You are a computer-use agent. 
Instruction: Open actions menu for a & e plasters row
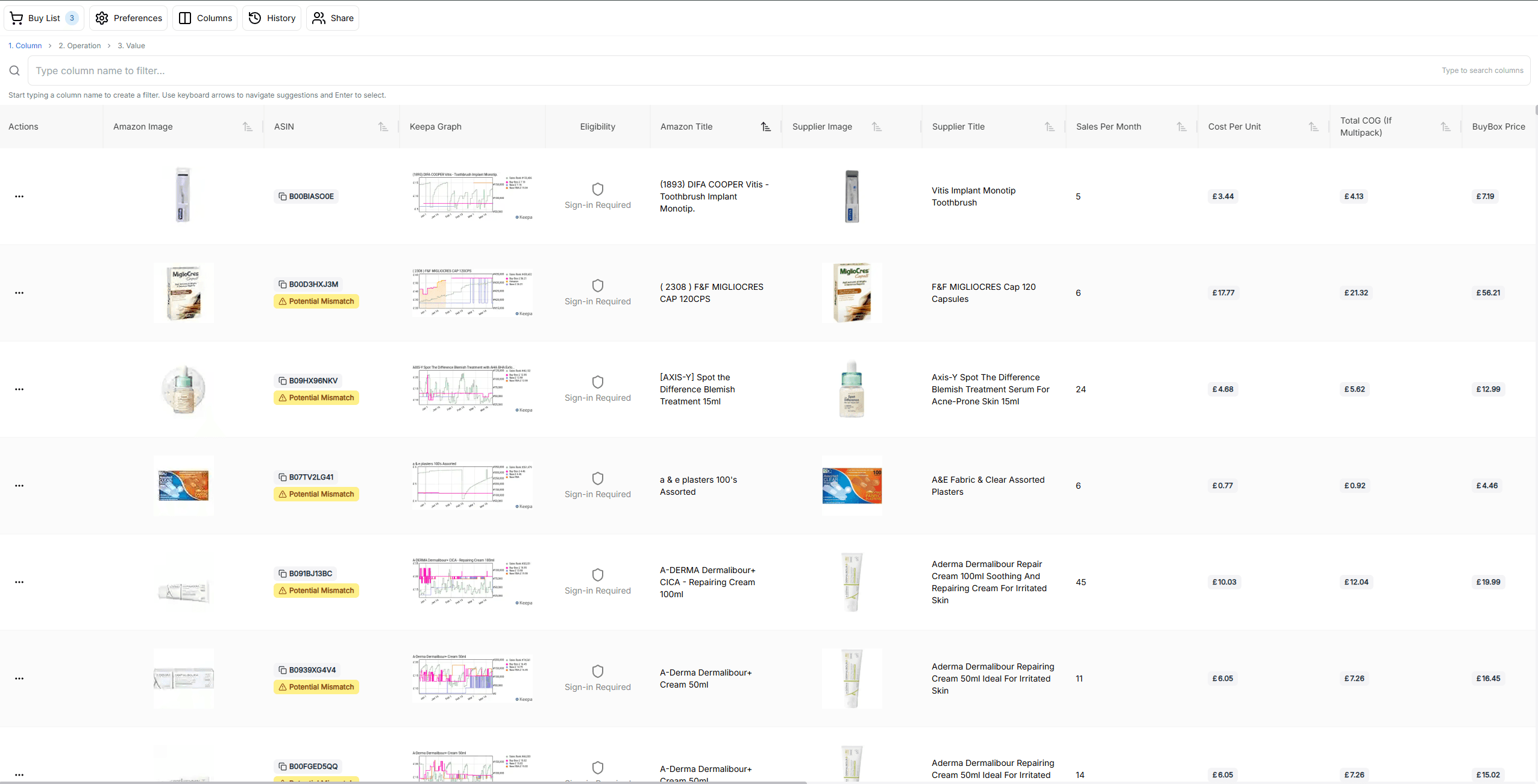tap(19, 486)
